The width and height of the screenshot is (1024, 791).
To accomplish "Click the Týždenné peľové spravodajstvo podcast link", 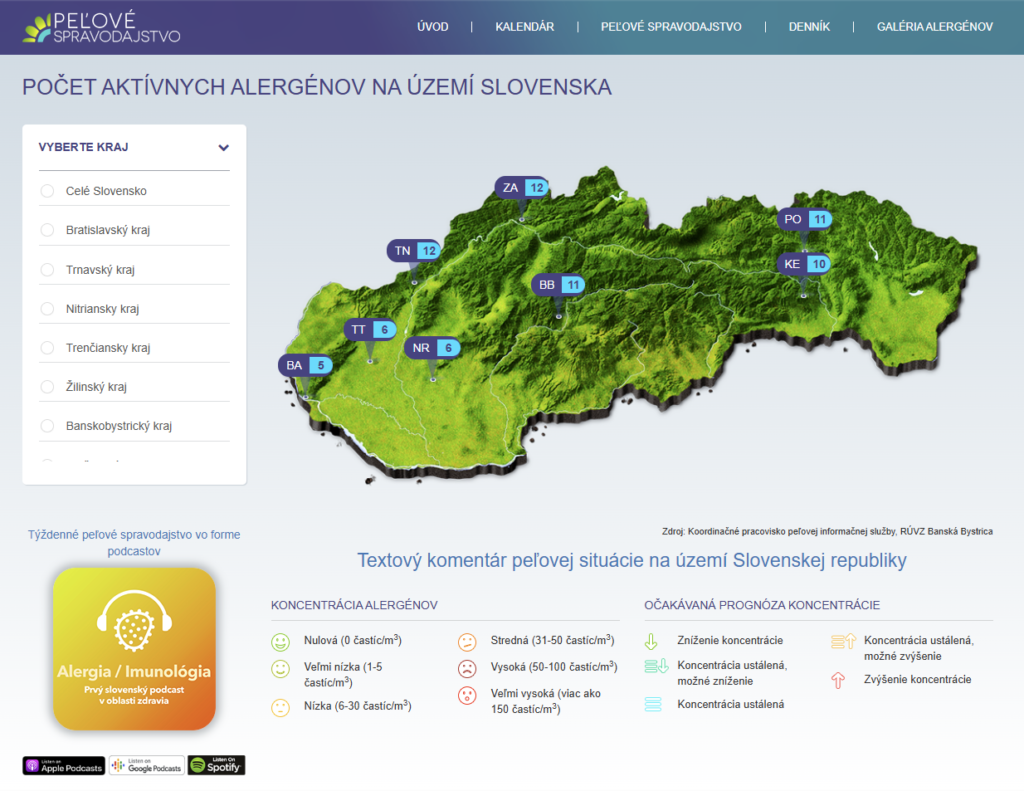I will coord(134,542).
